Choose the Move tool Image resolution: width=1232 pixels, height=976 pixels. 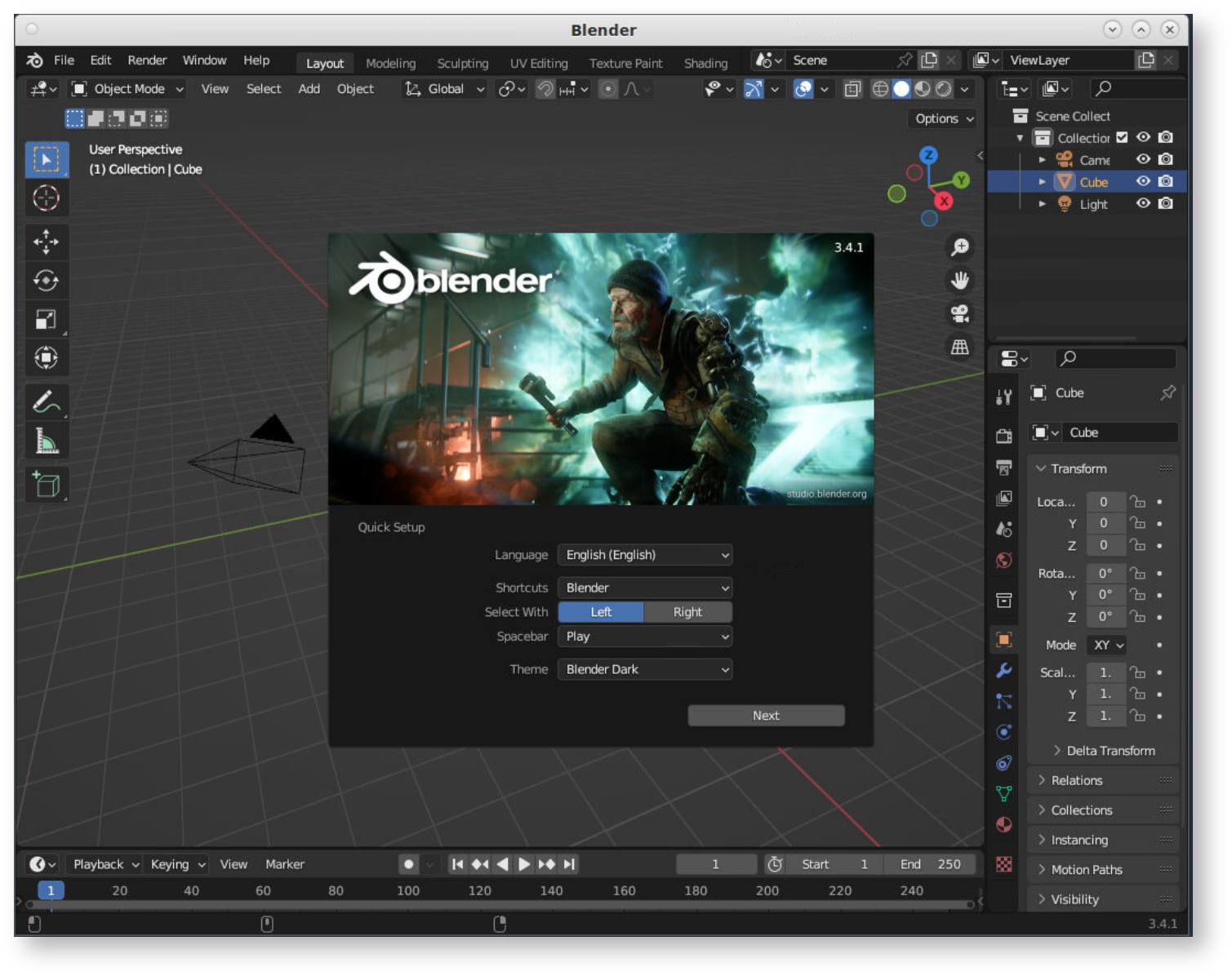click(47, 242)
